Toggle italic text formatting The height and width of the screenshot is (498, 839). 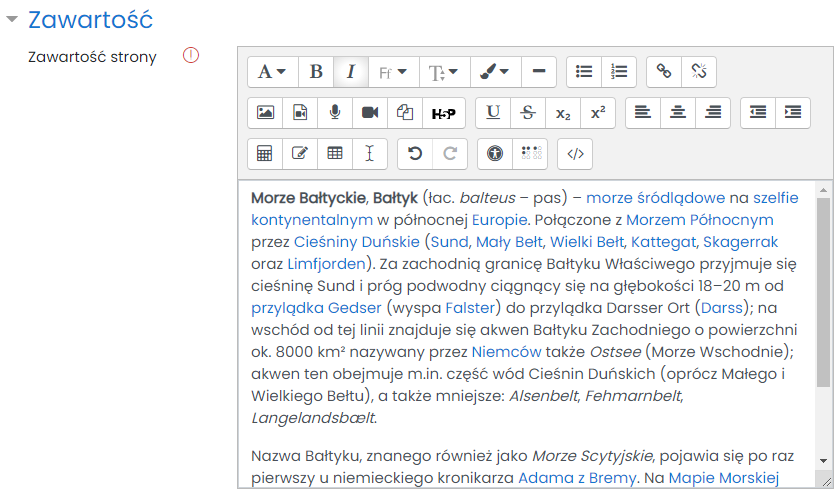point(350,72)
